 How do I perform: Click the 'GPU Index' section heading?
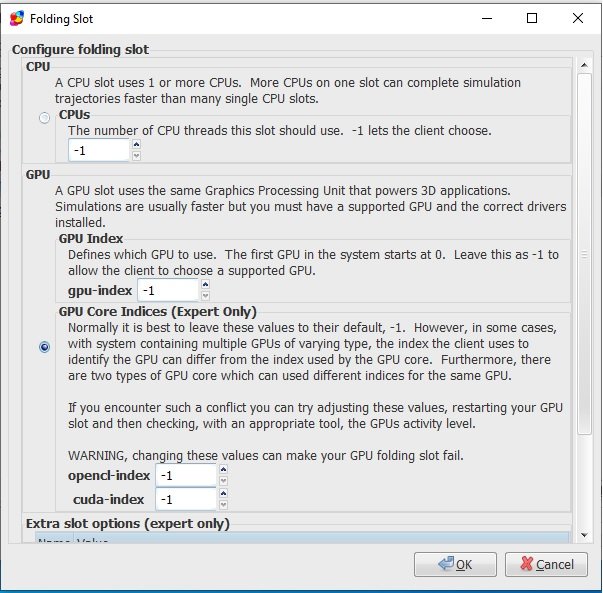91,238
